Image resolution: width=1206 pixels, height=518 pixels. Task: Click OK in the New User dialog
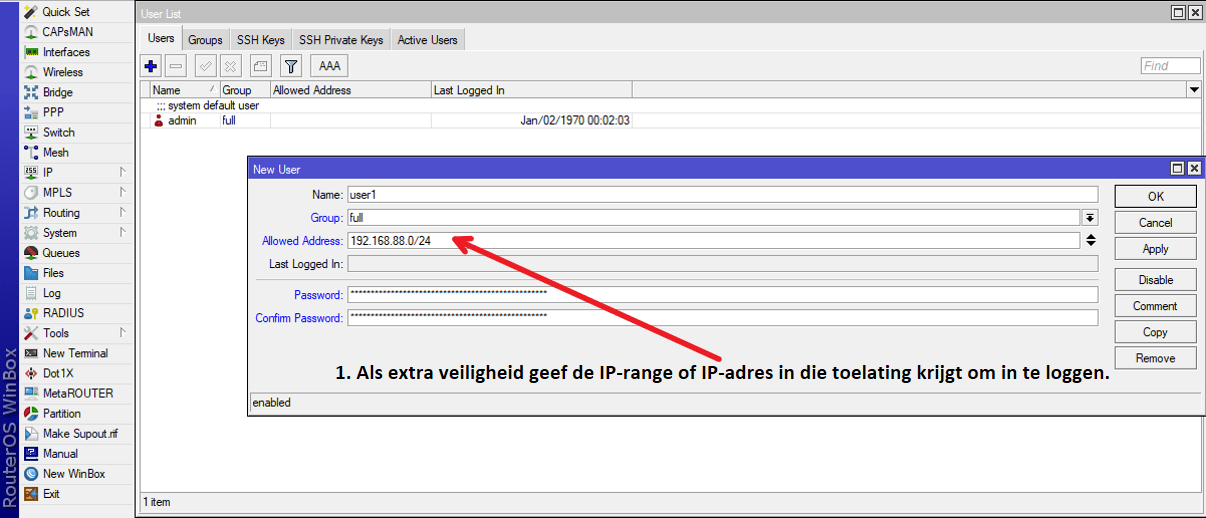click(1155, 196)
